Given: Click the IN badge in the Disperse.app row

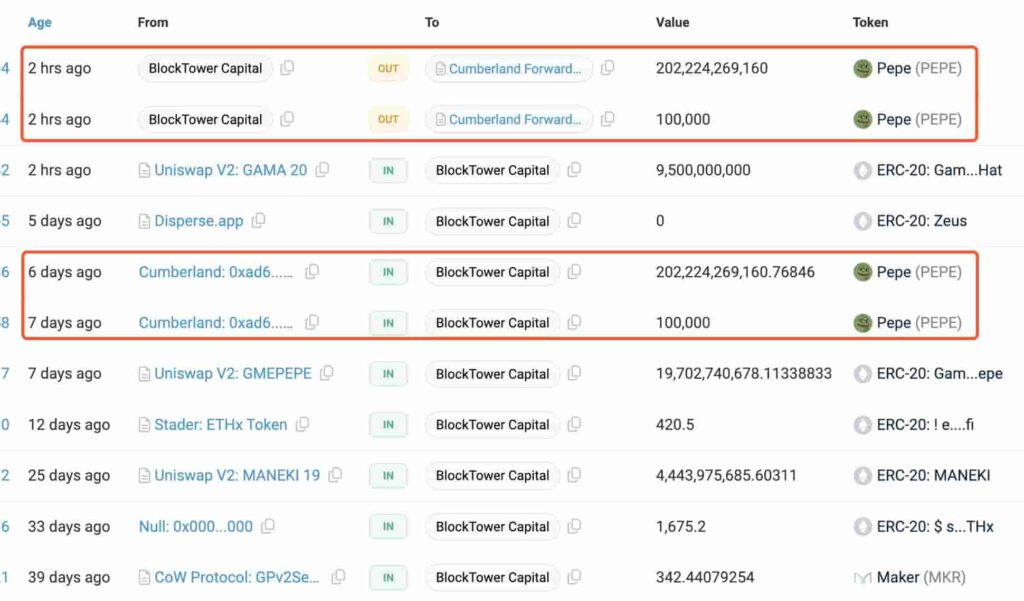Looking at the screenshot, I should [x=388, y=221].
